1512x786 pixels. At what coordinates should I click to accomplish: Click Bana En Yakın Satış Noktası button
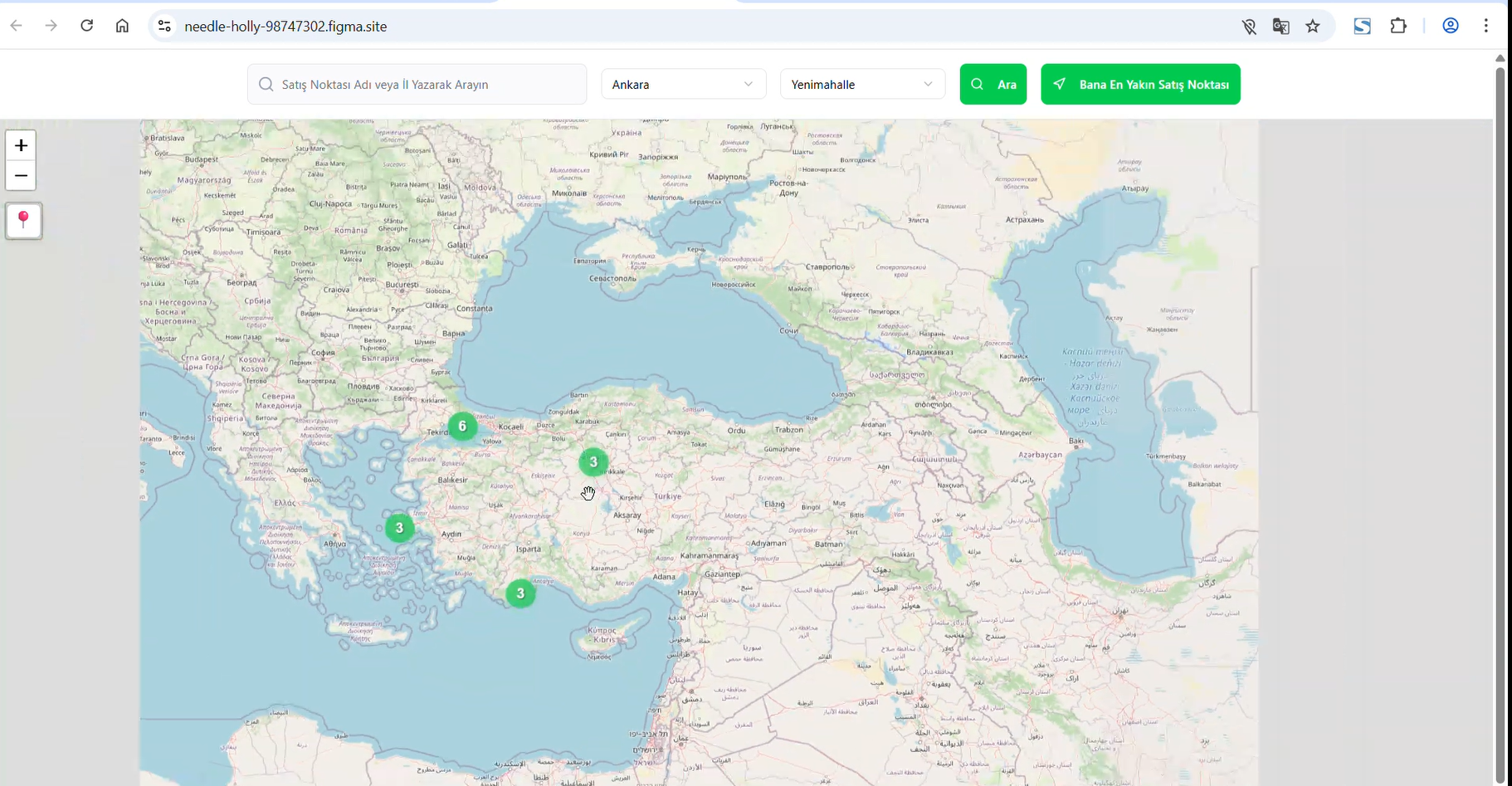(x=1141, y=84)
